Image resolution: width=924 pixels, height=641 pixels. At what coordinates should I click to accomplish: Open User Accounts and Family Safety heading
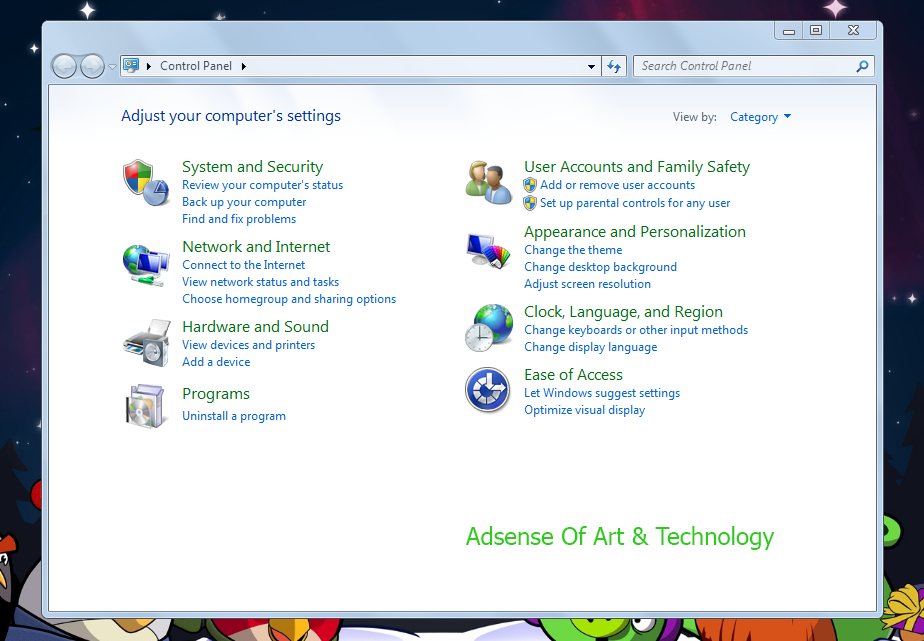636,167
